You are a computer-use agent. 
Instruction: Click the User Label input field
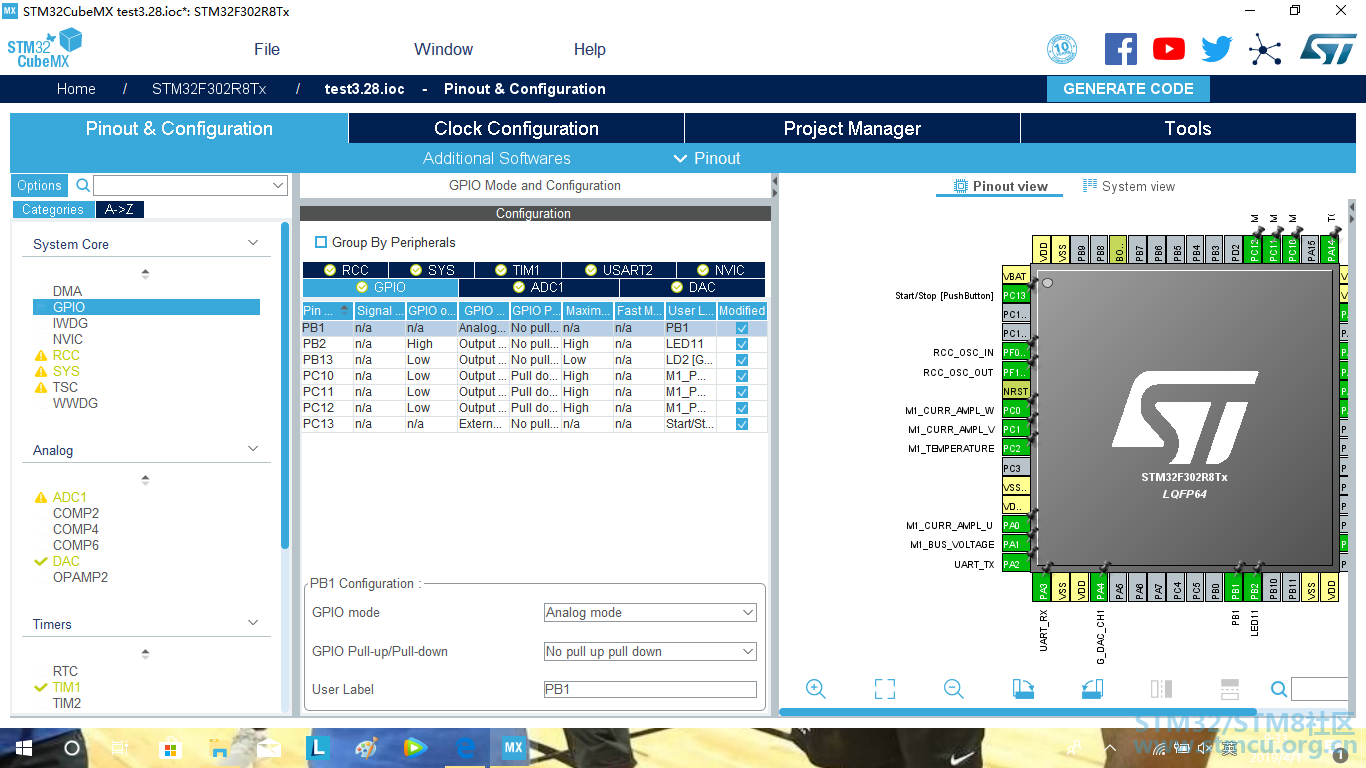coord(650,689)
